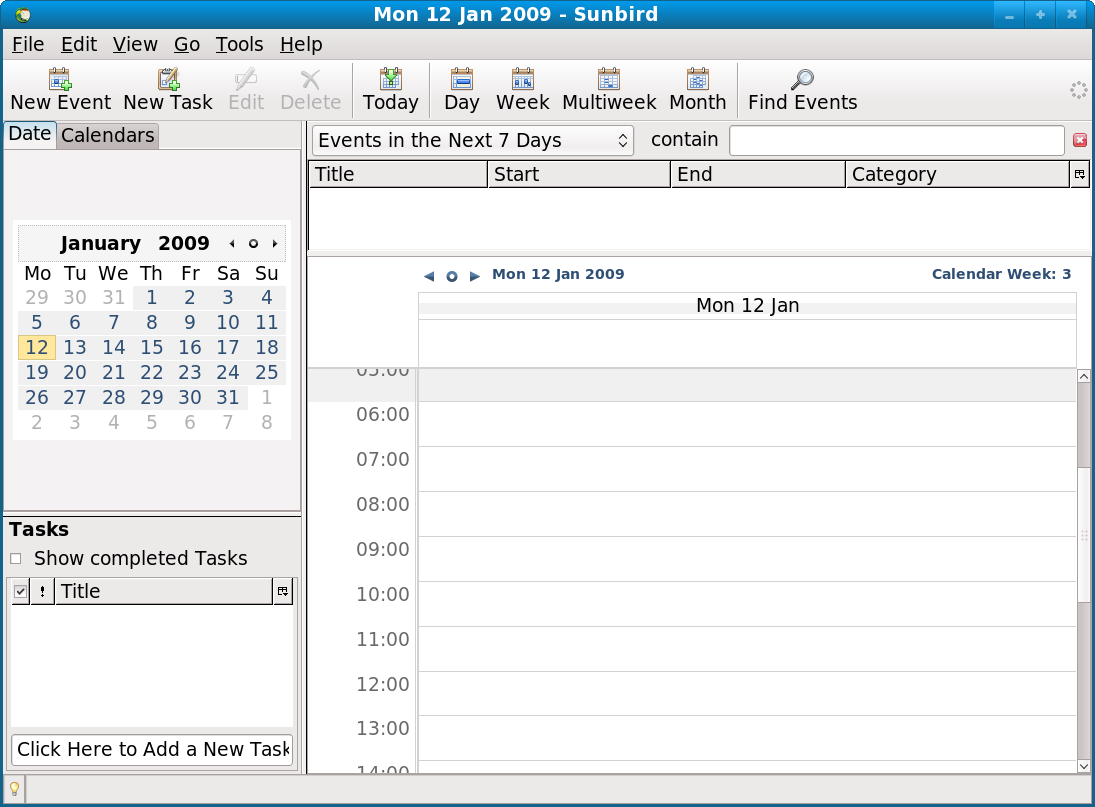Click the task priority column header
Image resolution: width=1095 pixels, height=807 pixels.
tap(43, 592)
